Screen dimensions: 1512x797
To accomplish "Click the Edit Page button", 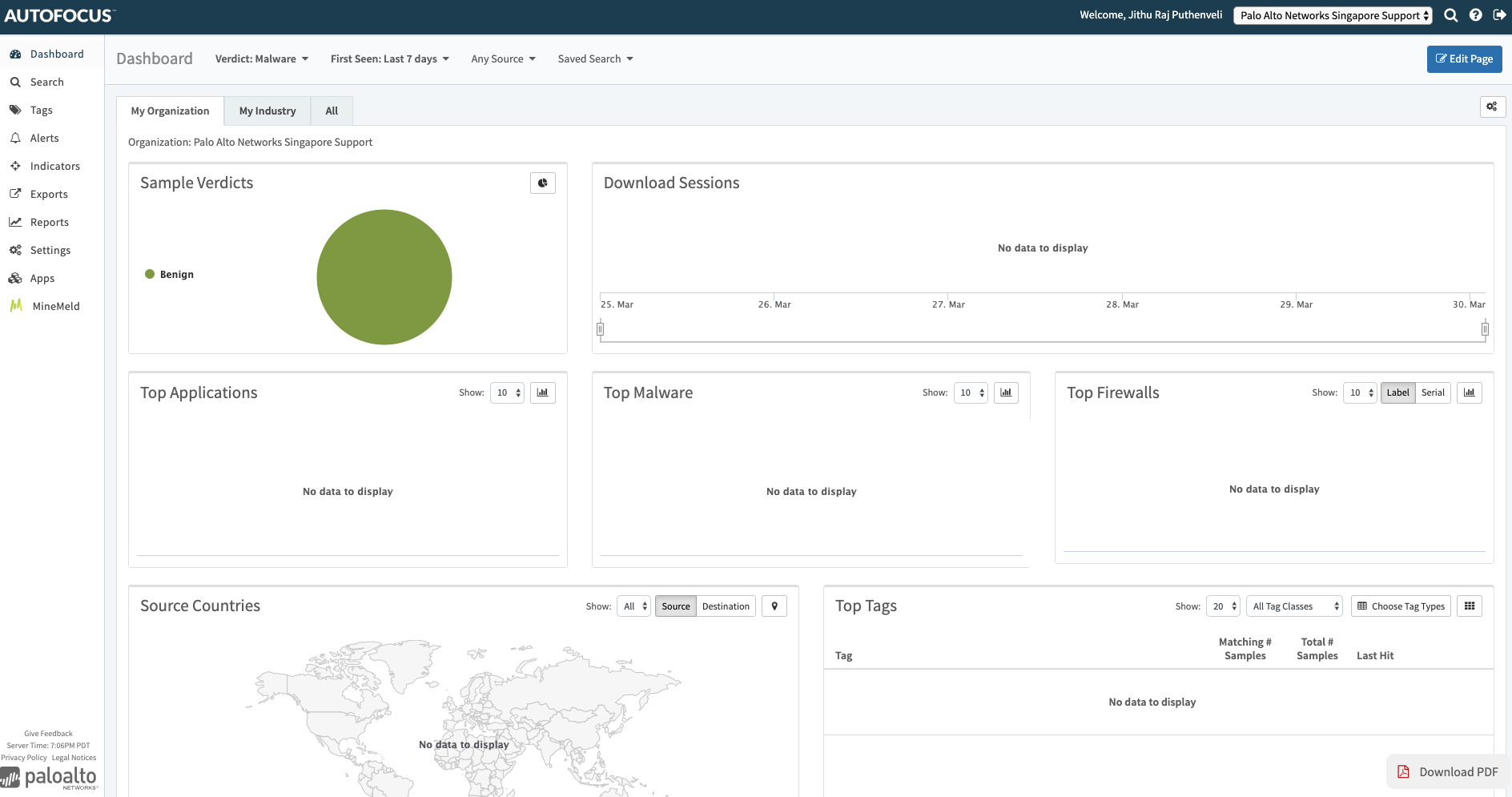I will coord(1464,59).
